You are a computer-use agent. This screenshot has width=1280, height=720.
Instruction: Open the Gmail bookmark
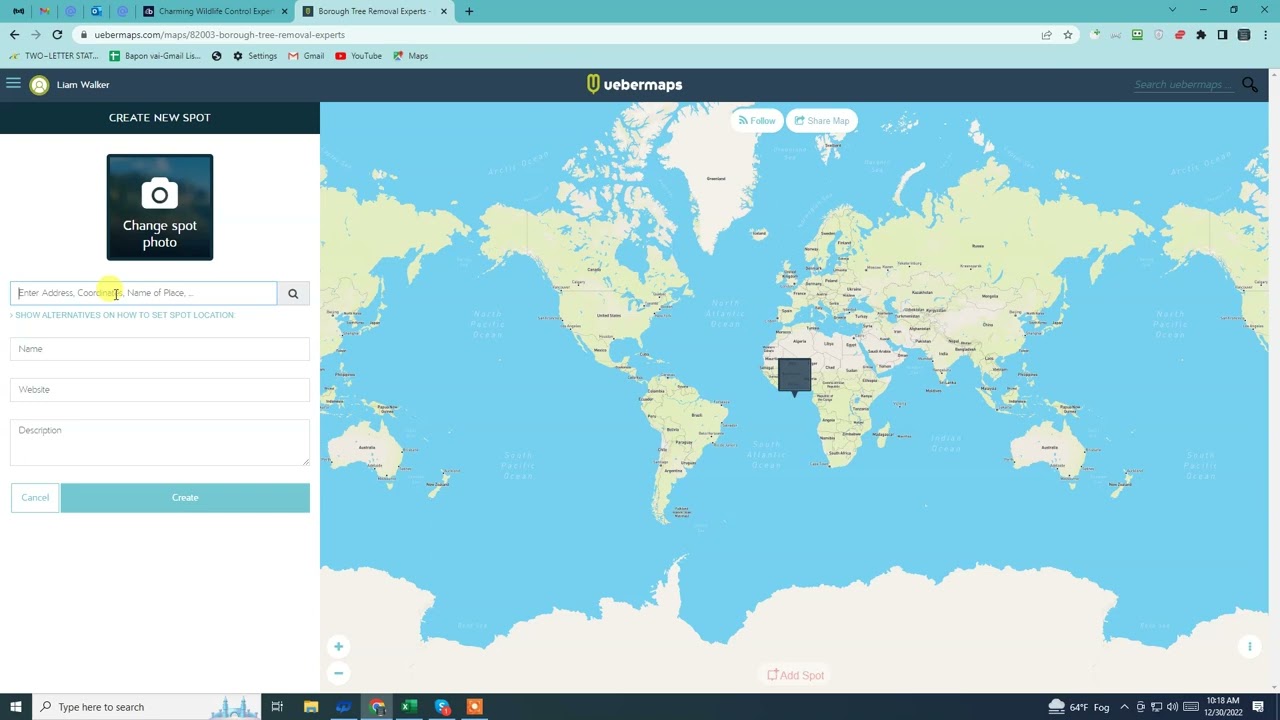306,56
